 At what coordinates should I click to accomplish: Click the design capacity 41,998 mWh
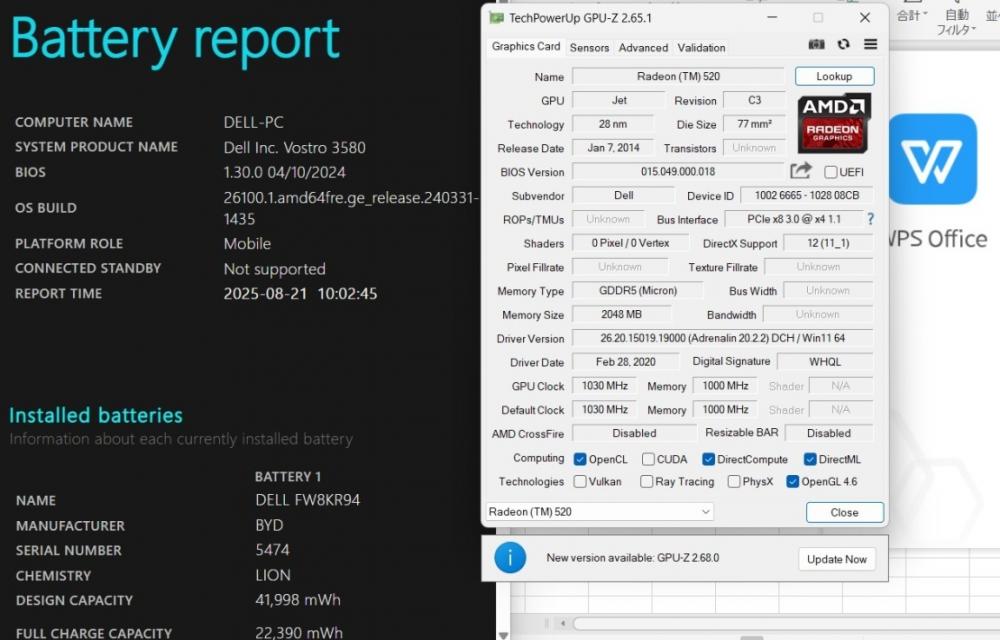click(x=298, y=600)
